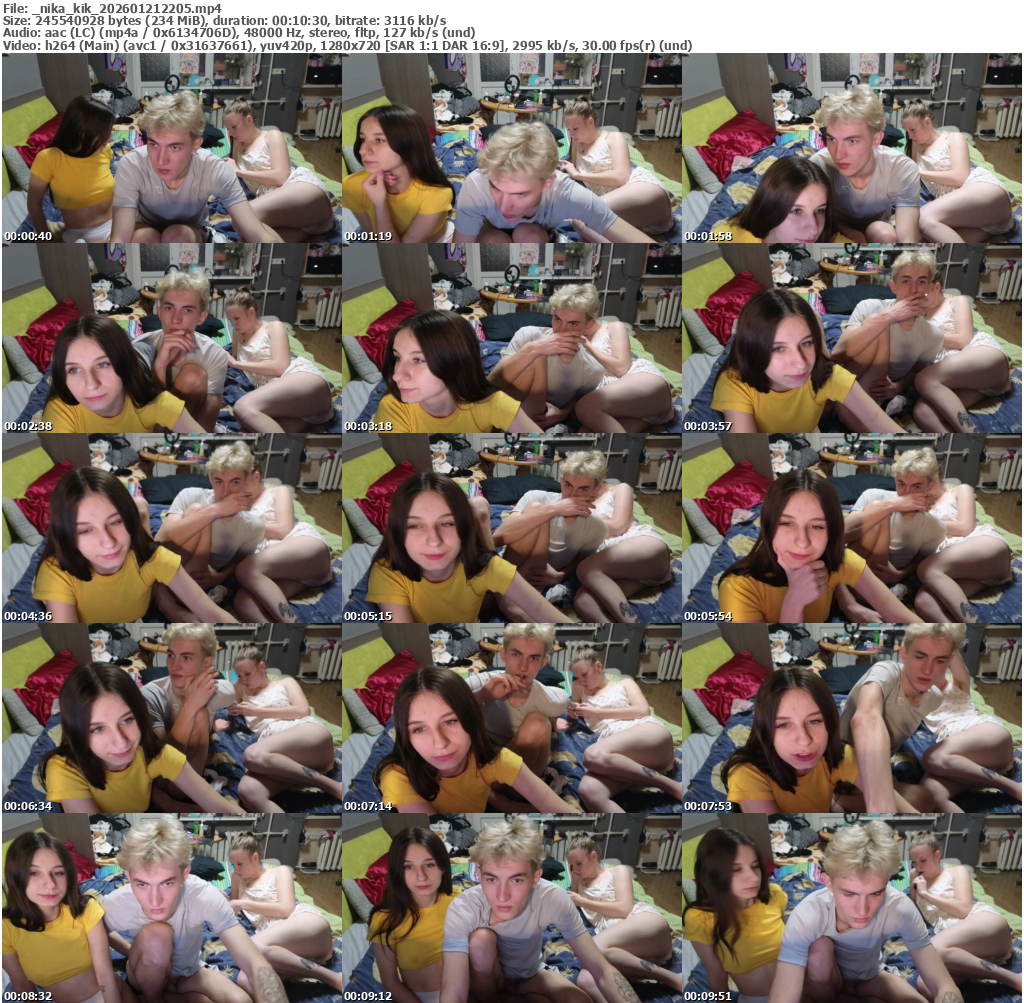
Task: Click the thumbnail timestamped 00:00:40
Action: tap(171, 148)
